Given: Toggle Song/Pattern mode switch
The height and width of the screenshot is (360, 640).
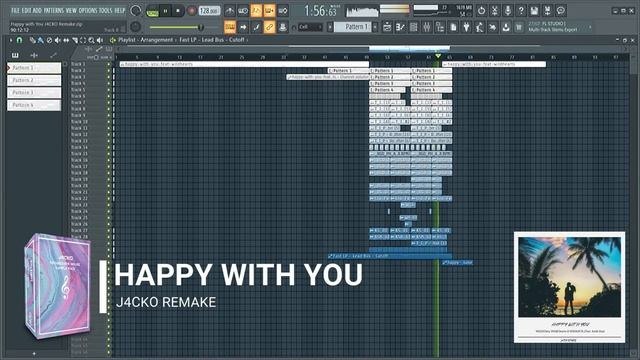Looking at the screenshot, I should (x=152, y=11).
